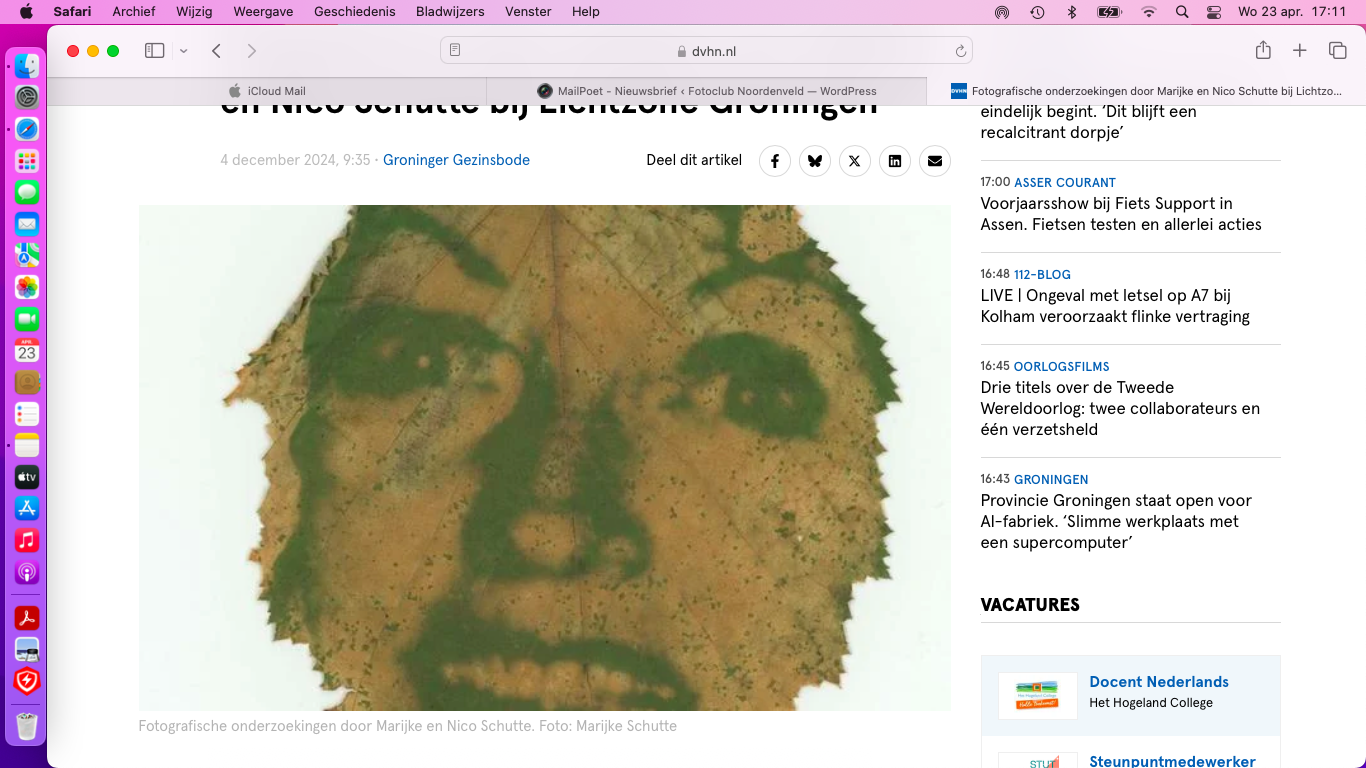Screen dimensions: 1366x768
Task: Click the leaf face article image
Action: 545,458
